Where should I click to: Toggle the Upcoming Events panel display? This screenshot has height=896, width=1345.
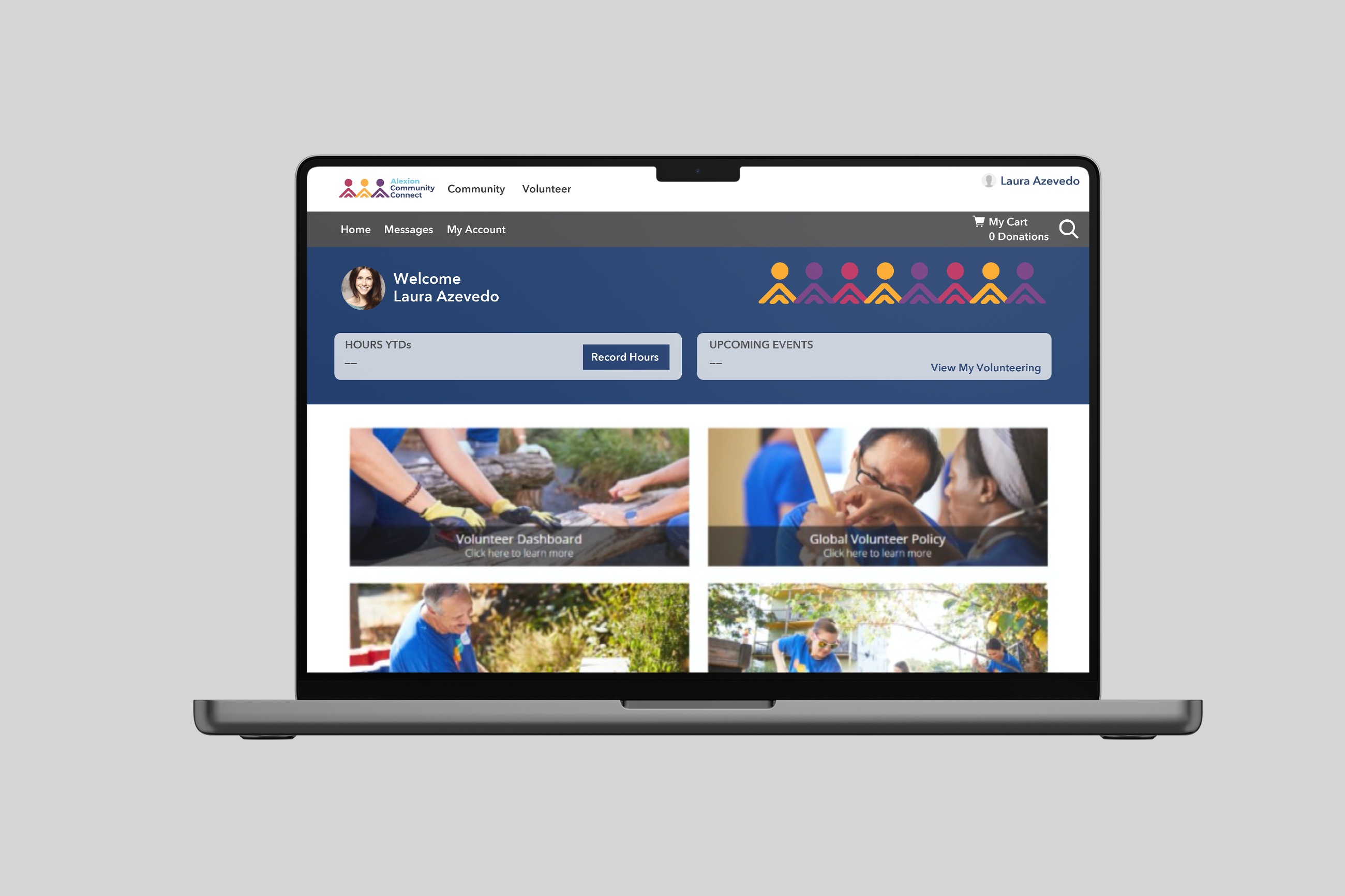coord(761,343)
